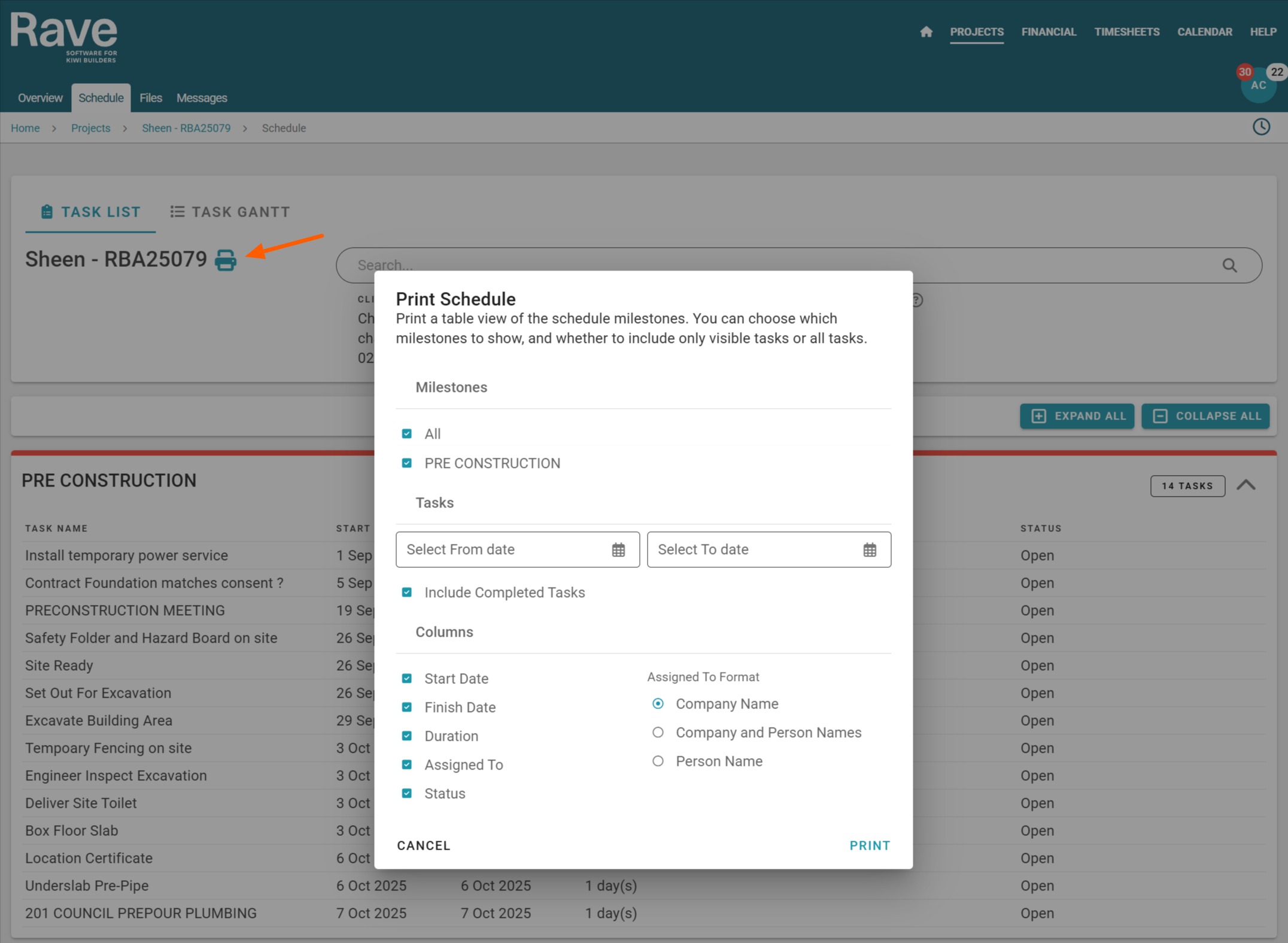Click the Collapse All button

point(1205,416)
